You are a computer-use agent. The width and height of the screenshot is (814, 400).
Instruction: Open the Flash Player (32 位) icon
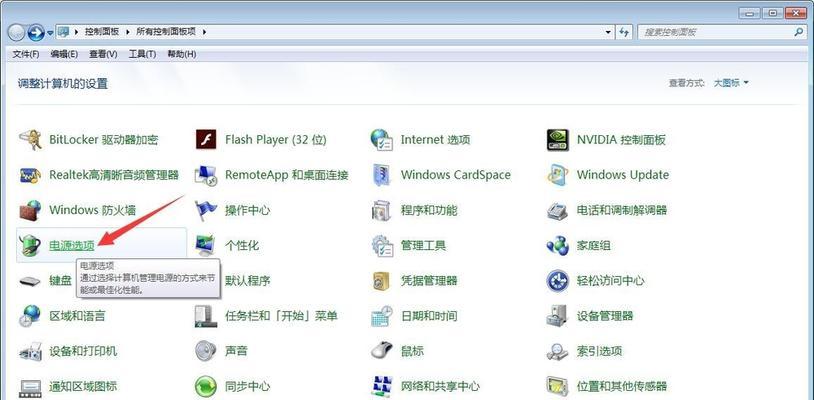click(206, 140)
